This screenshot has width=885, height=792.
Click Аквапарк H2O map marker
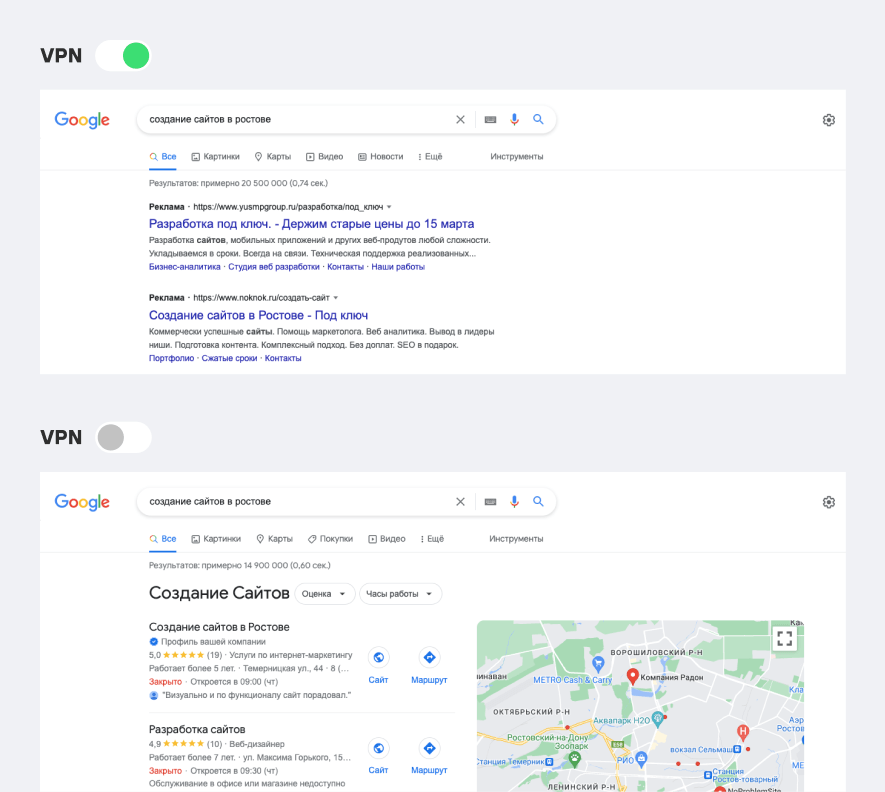coord(658,719)
